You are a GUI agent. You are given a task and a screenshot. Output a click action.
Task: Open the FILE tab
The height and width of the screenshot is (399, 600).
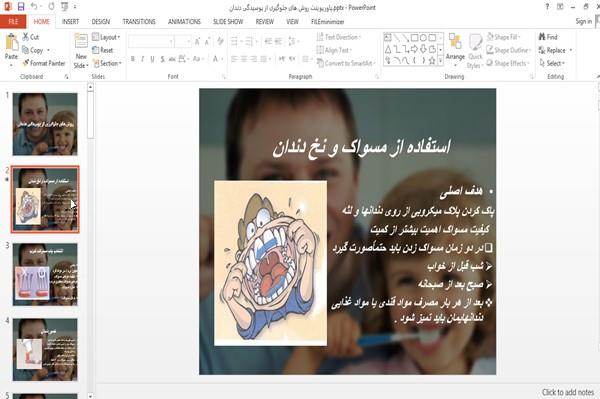tap(13, 21)
